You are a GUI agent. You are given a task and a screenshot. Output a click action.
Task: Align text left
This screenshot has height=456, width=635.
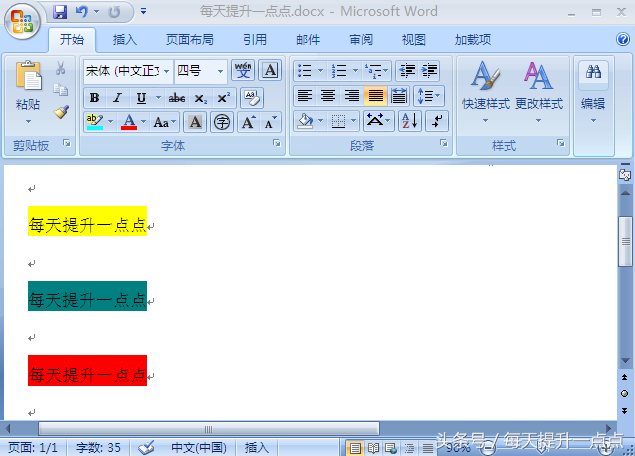[305, 96]
